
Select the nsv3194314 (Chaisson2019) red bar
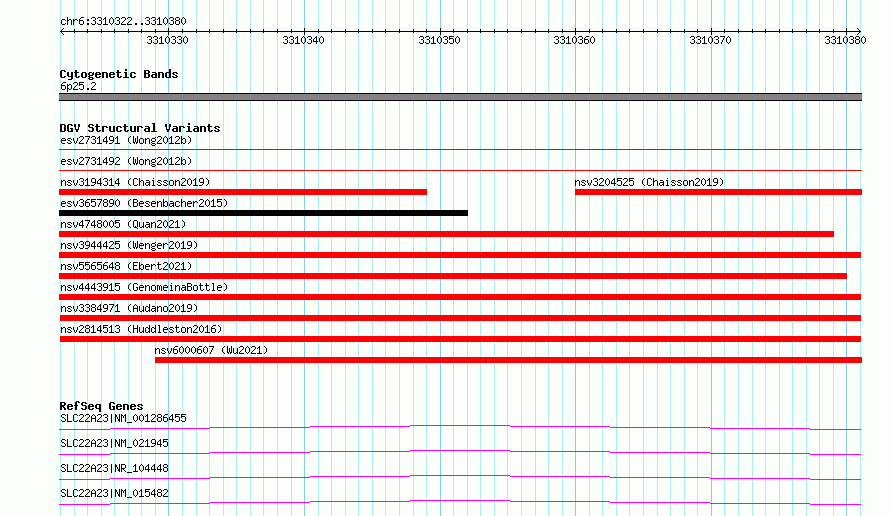[x=243, y=192]
